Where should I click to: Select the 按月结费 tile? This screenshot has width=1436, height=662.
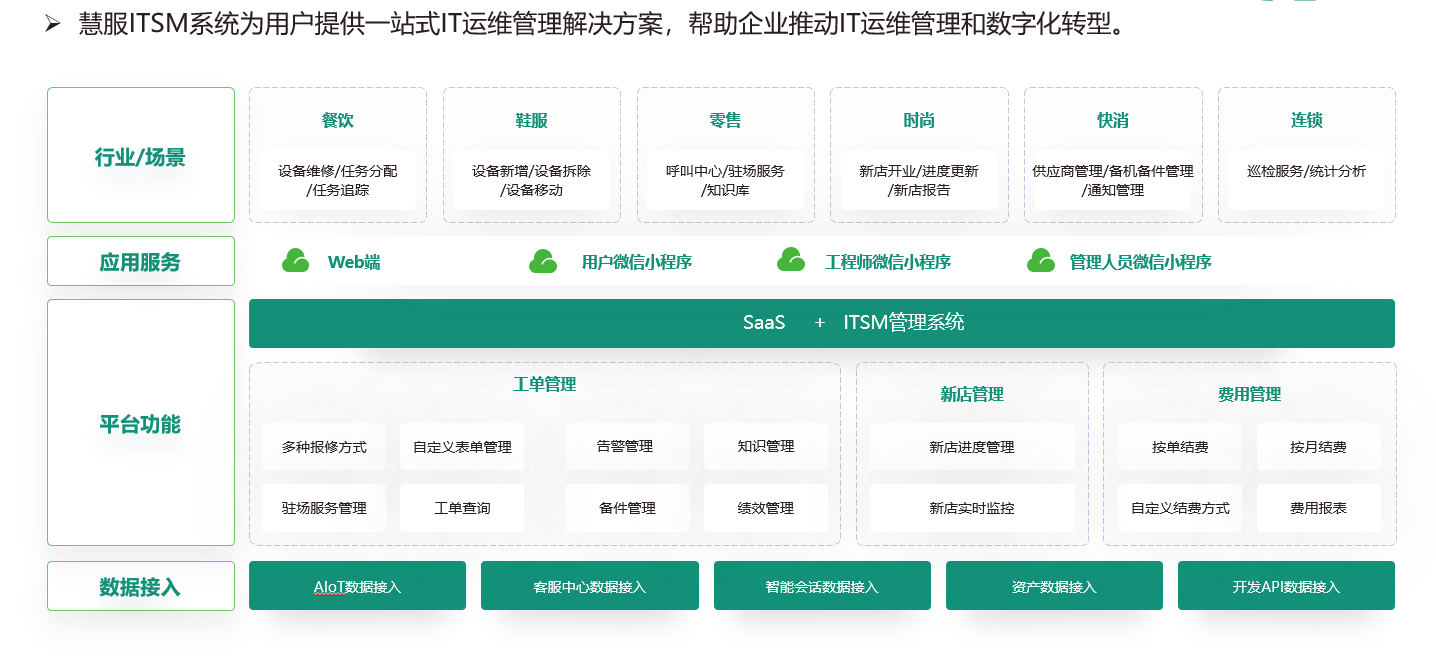pyautogui.click(x=1317, y=447)
